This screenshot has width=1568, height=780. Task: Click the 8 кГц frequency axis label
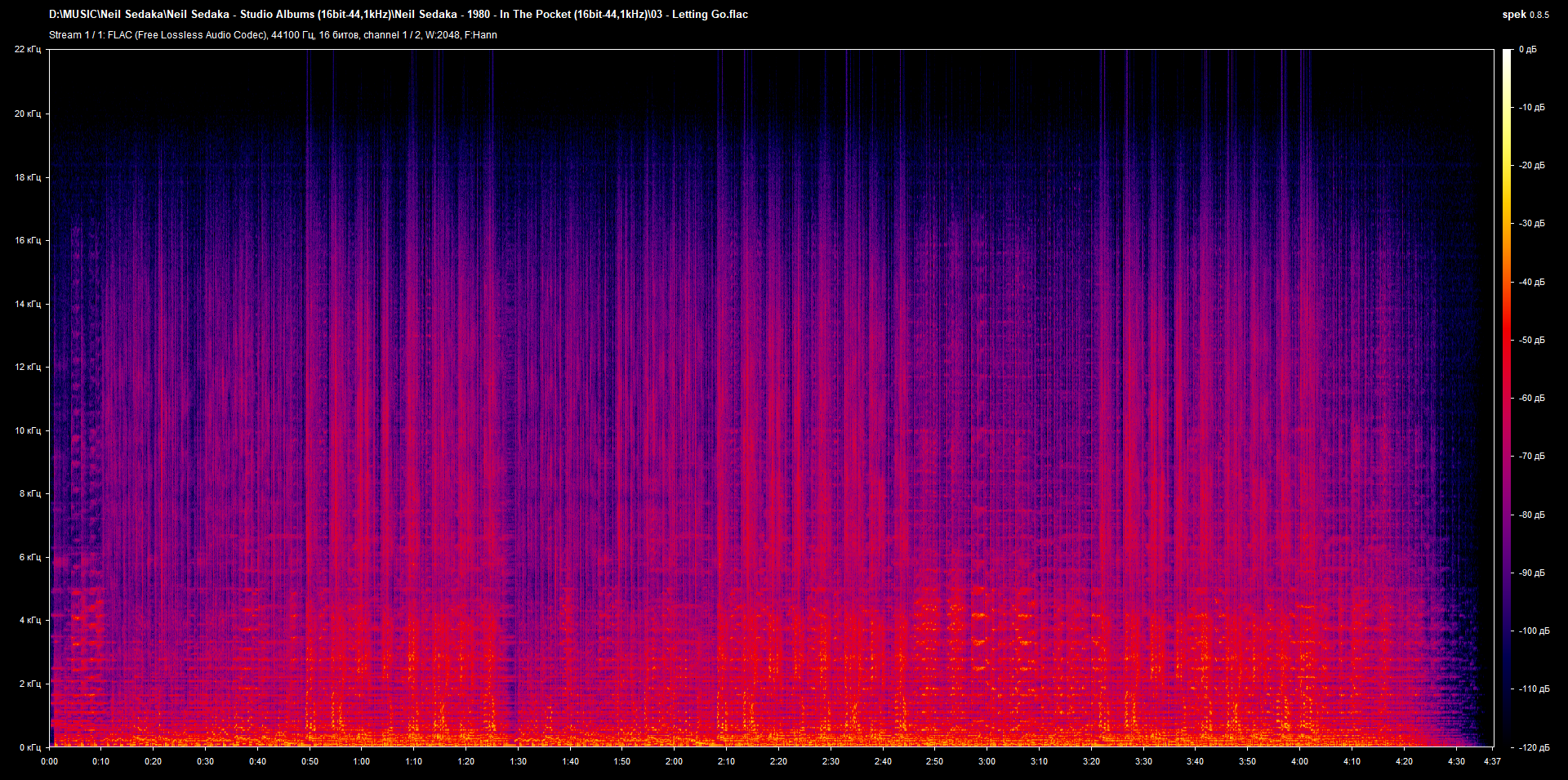(30, 493)
